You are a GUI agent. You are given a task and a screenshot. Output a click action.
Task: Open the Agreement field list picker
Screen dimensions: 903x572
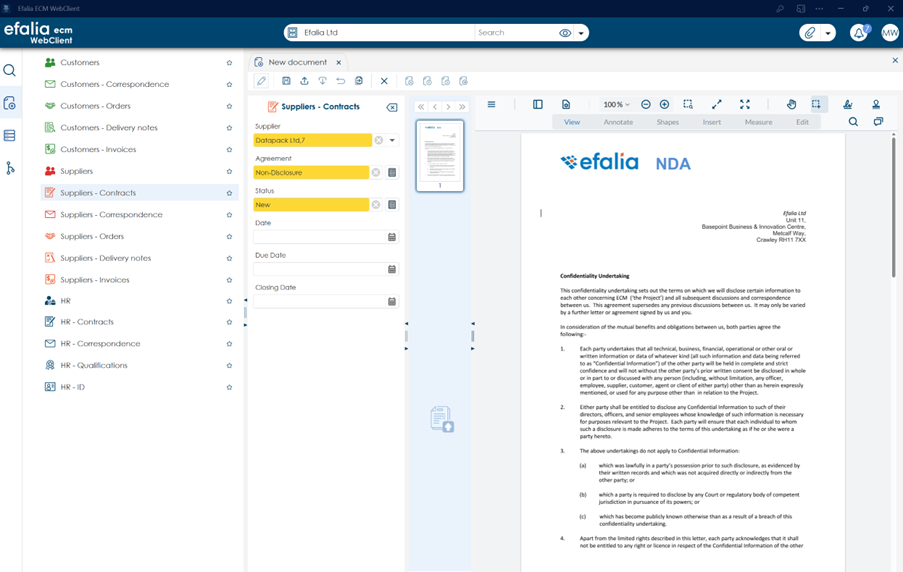coord(392,172)
